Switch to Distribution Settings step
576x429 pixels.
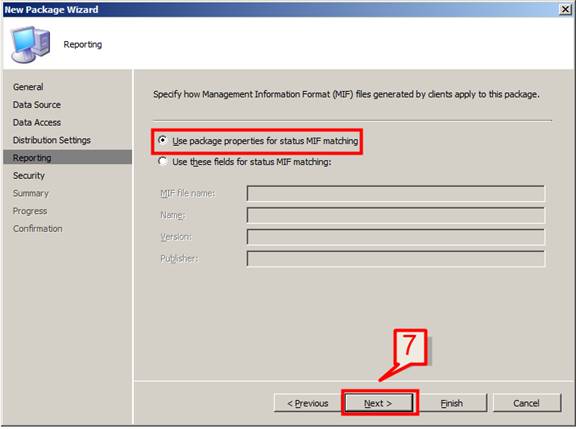click(x=52, y=140)
